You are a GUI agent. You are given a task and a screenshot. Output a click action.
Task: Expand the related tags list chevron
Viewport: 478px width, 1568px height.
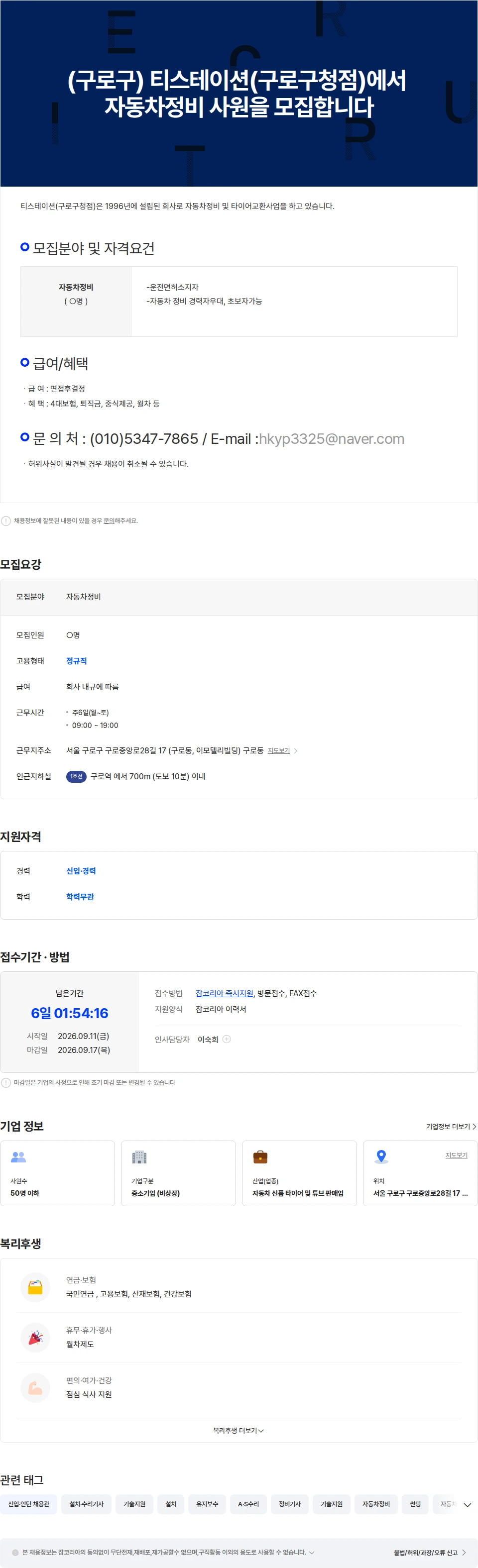467,1505
